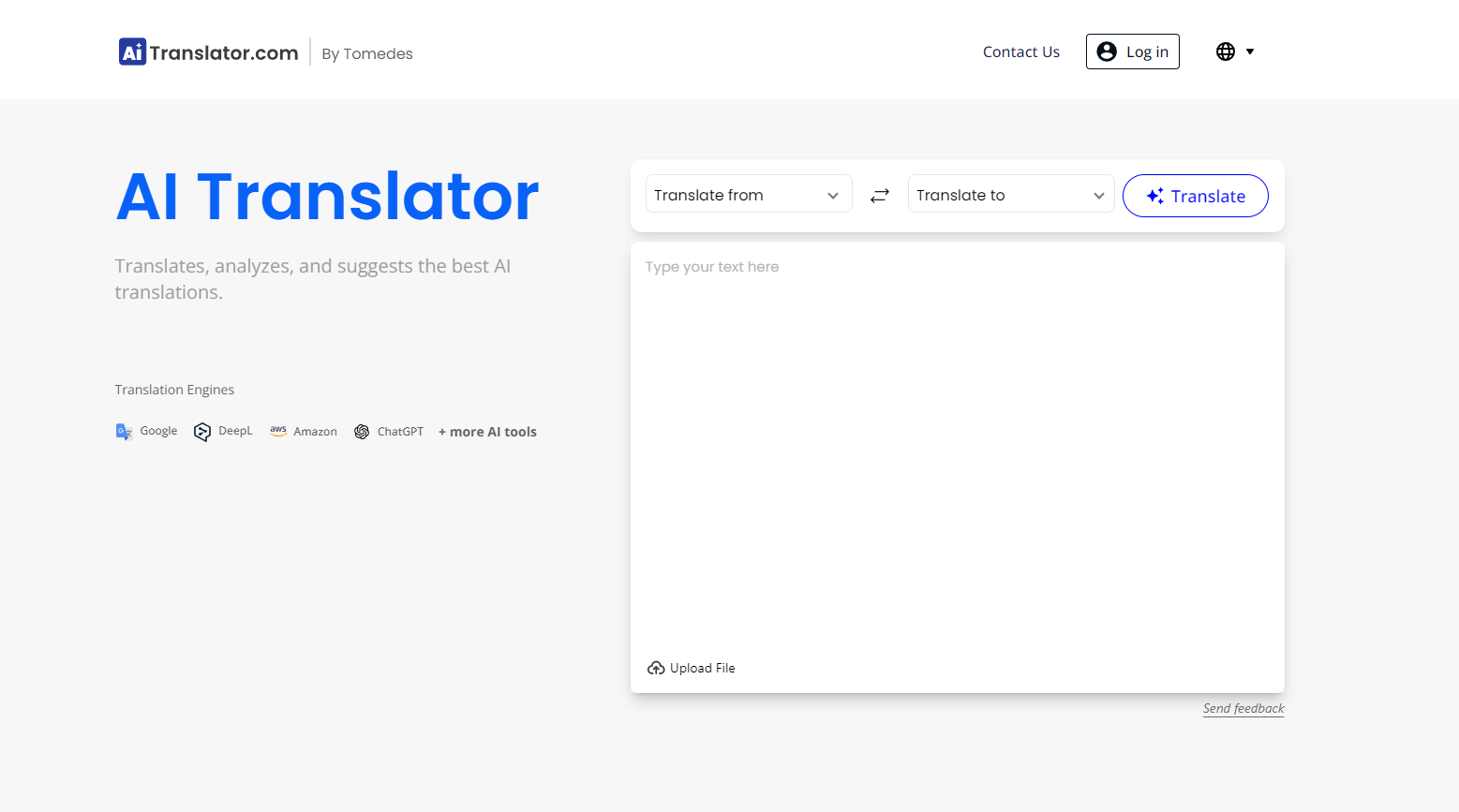
Task: Expand the language arrow beside the globe
Action: tap(1250, 52)
